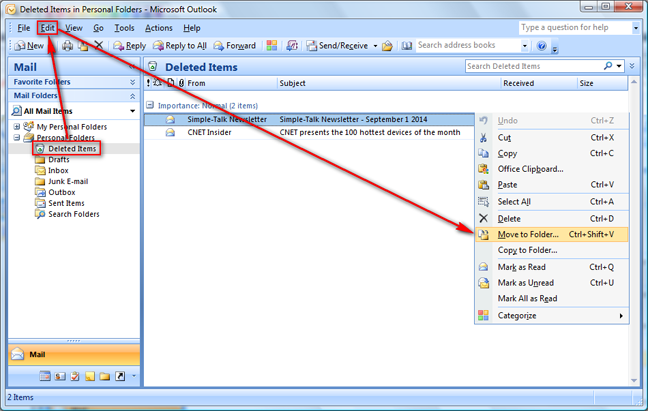Viewport: 648px width, 411px height.
Task: Click the New mail button
Action: [x=28, y=46]
